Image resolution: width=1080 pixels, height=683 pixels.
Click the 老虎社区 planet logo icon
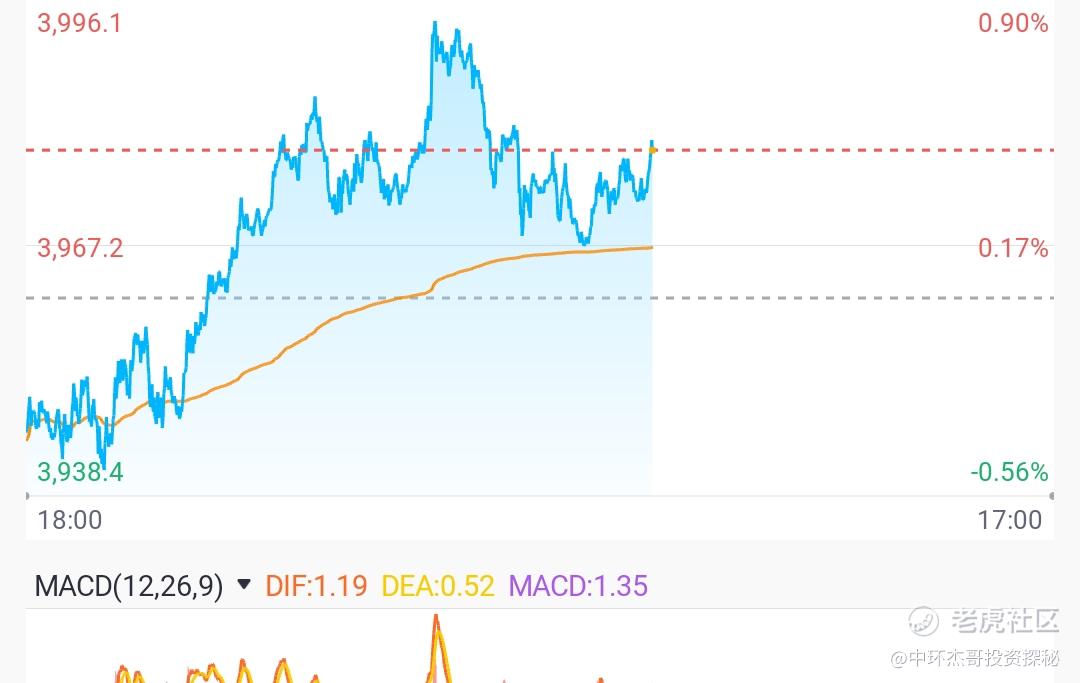(923, 621)
